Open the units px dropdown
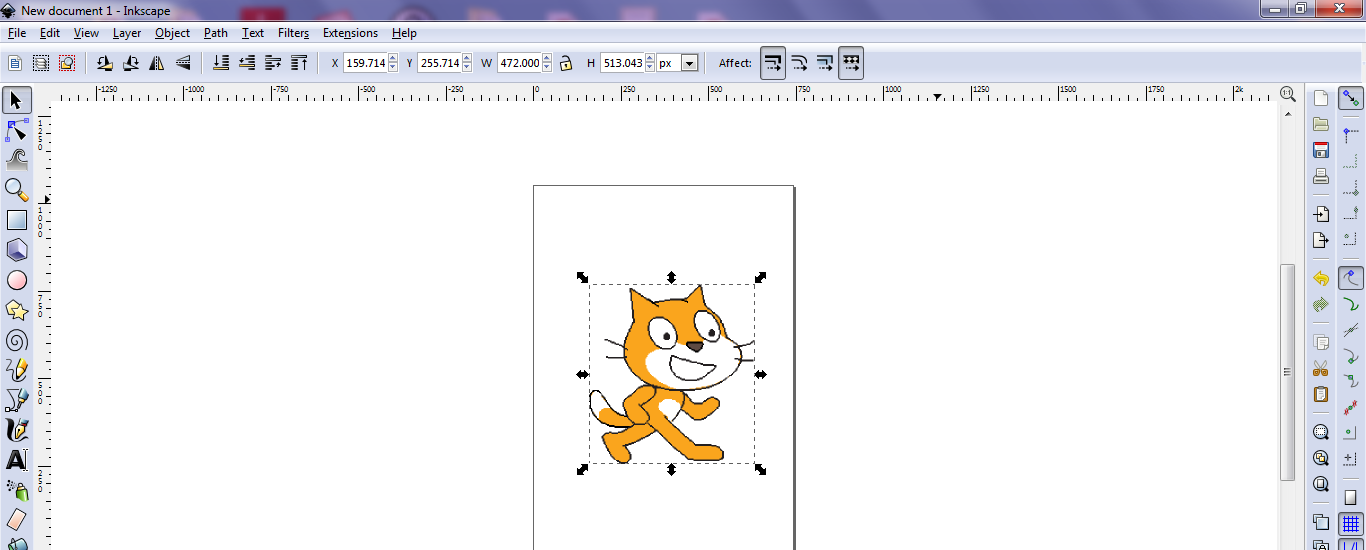 click(689, 63)
